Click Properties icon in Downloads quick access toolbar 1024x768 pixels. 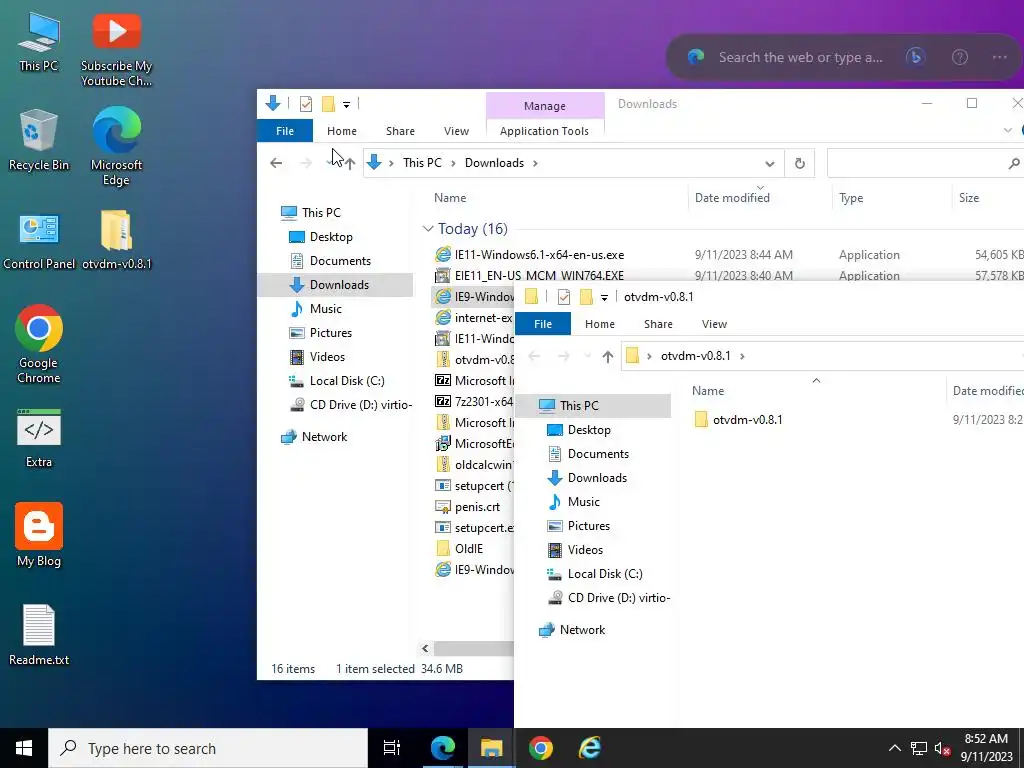306,104
